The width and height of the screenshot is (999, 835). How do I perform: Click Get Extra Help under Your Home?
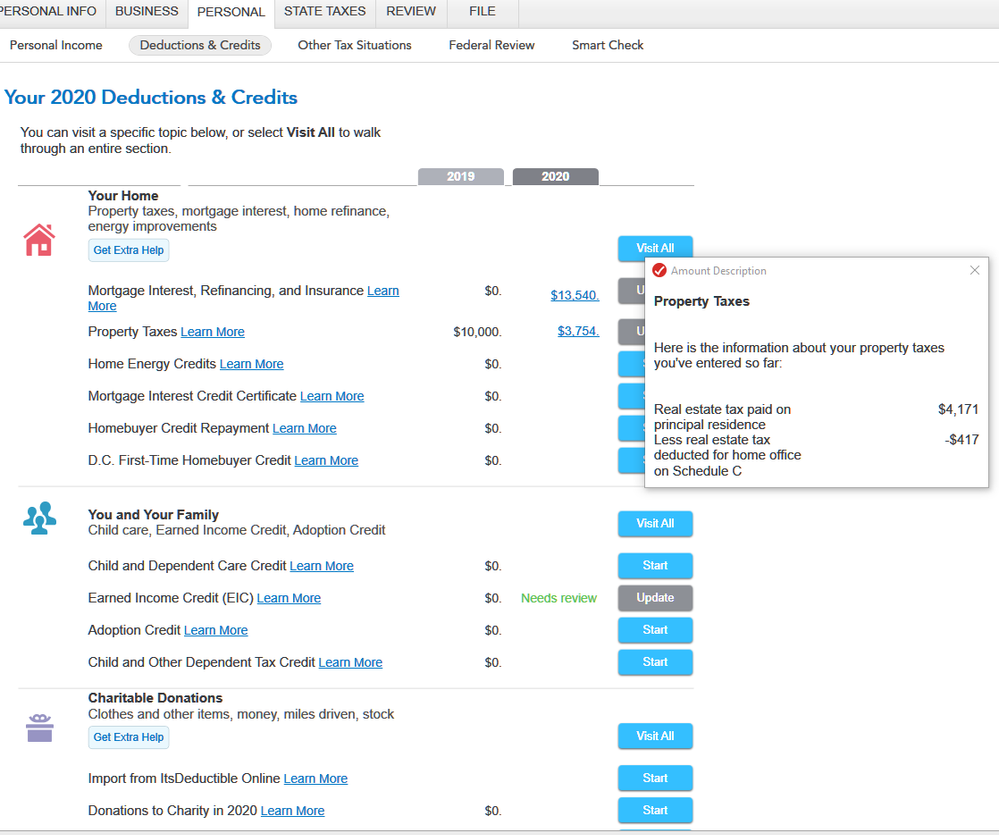[x=129, y=250]
